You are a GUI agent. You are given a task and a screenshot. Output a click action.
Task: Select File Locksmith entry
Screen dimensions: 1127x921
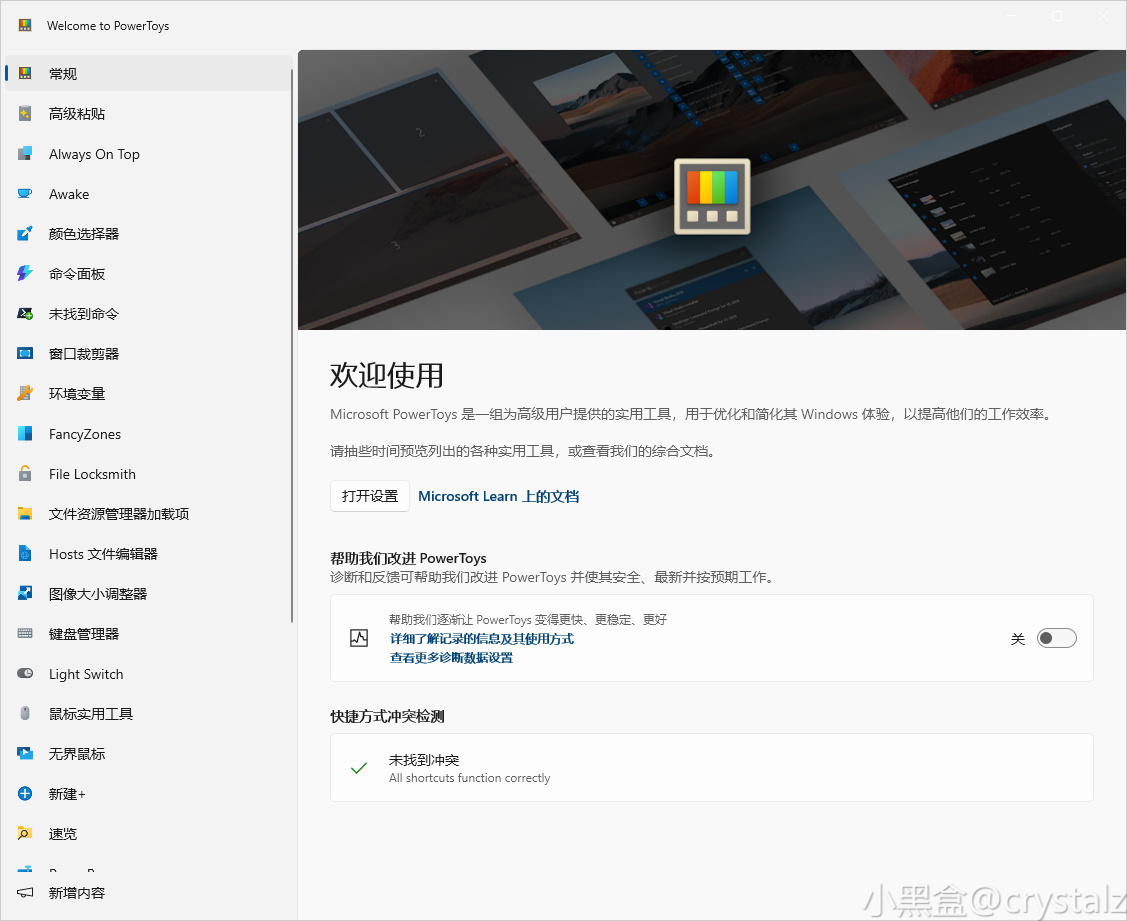[148, 474]
